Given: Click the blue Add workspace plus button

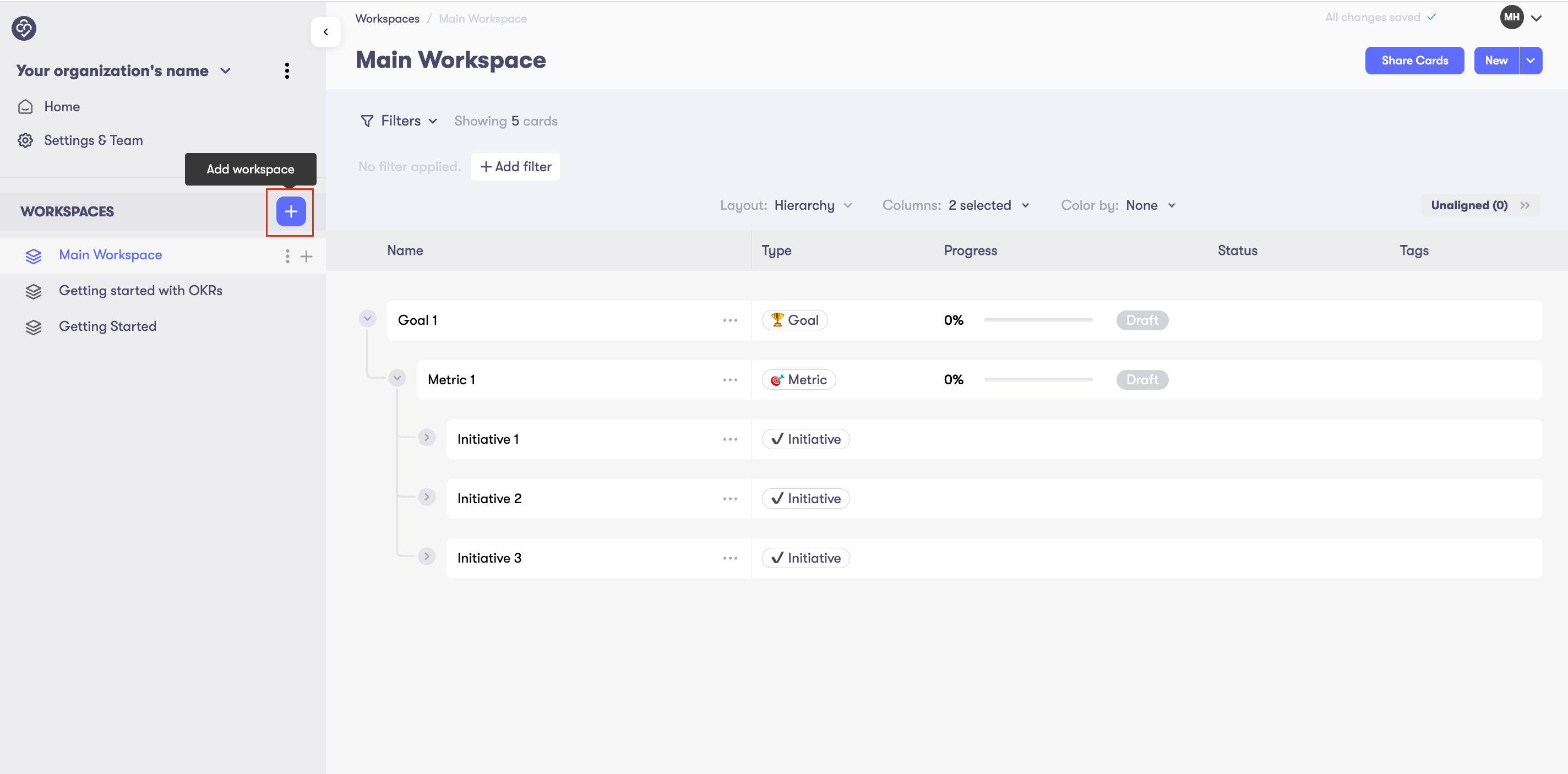Looking at the screenshot, I should pos(290,211).
